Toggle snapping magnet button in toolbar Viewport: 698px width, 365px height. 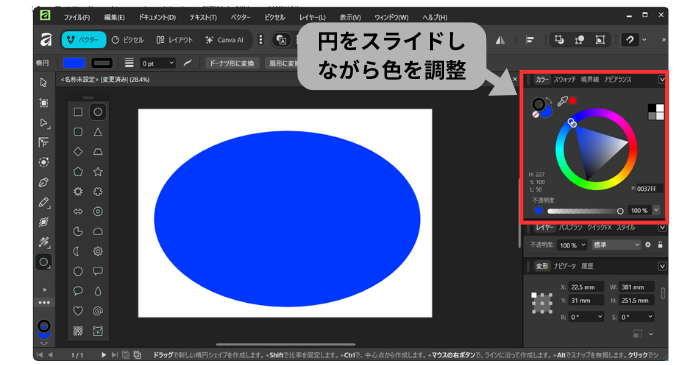629,40
